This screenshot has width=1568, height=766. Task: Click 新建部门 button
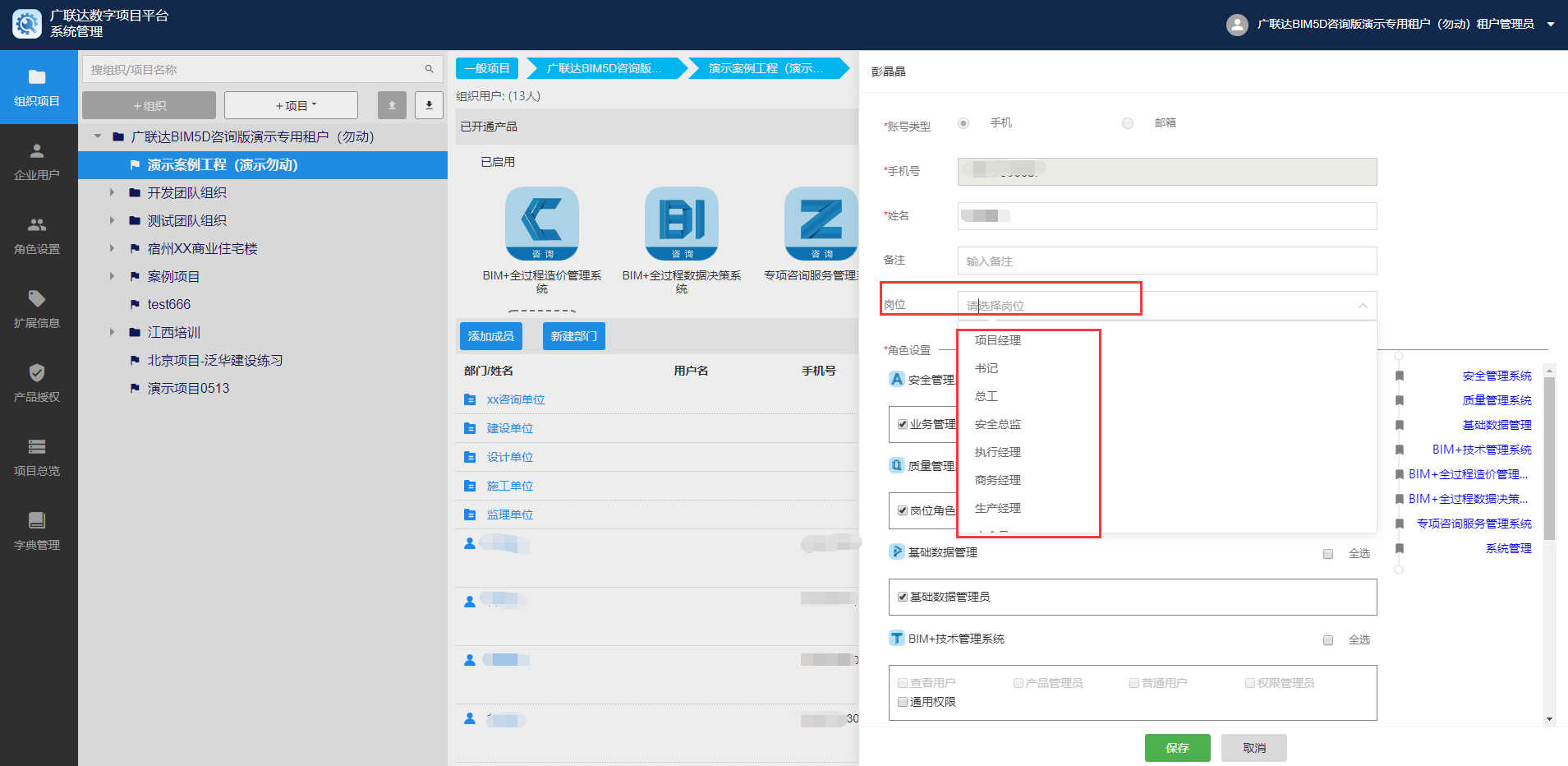574,336
